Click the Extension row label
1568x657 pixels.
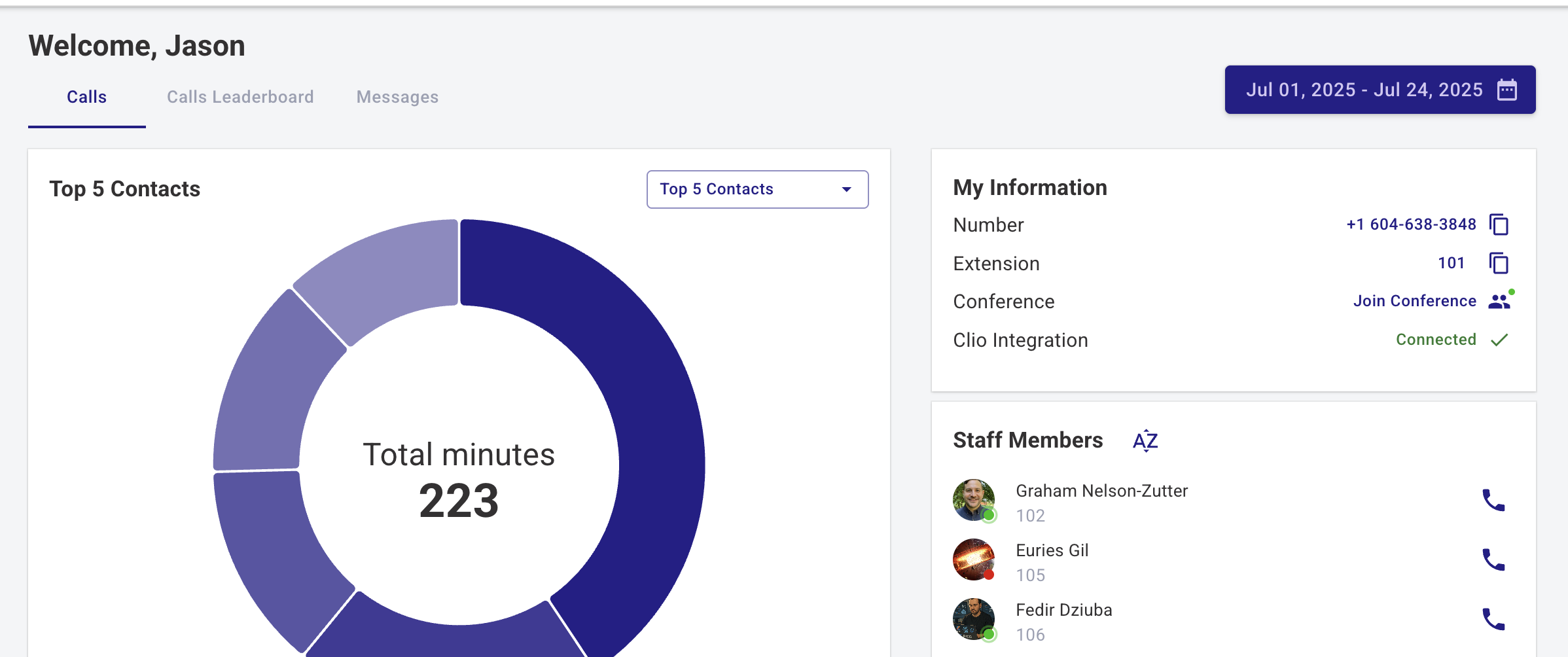996,264
